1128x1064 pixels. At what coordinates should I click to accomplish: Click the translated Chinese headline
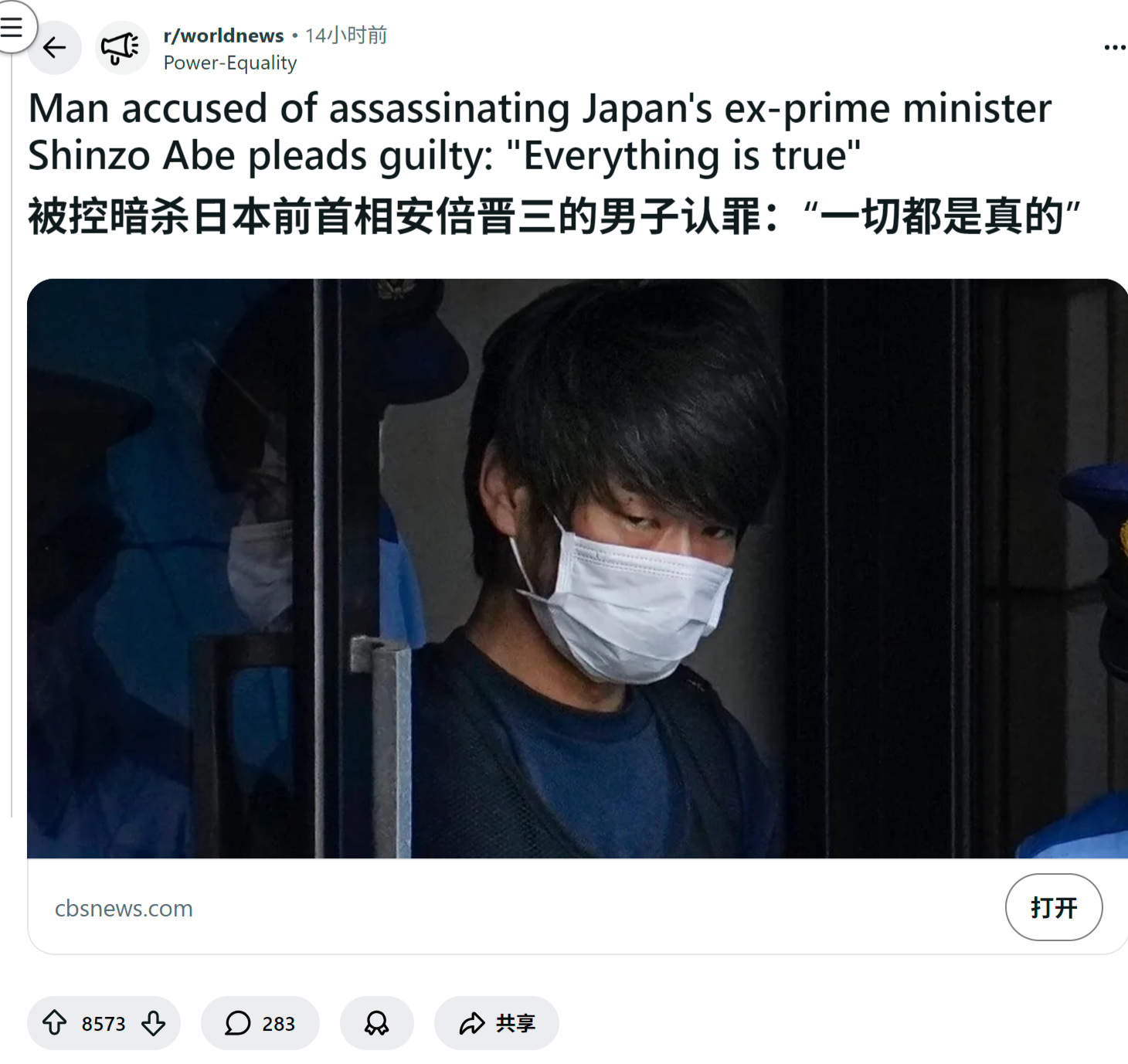[554, 216]
